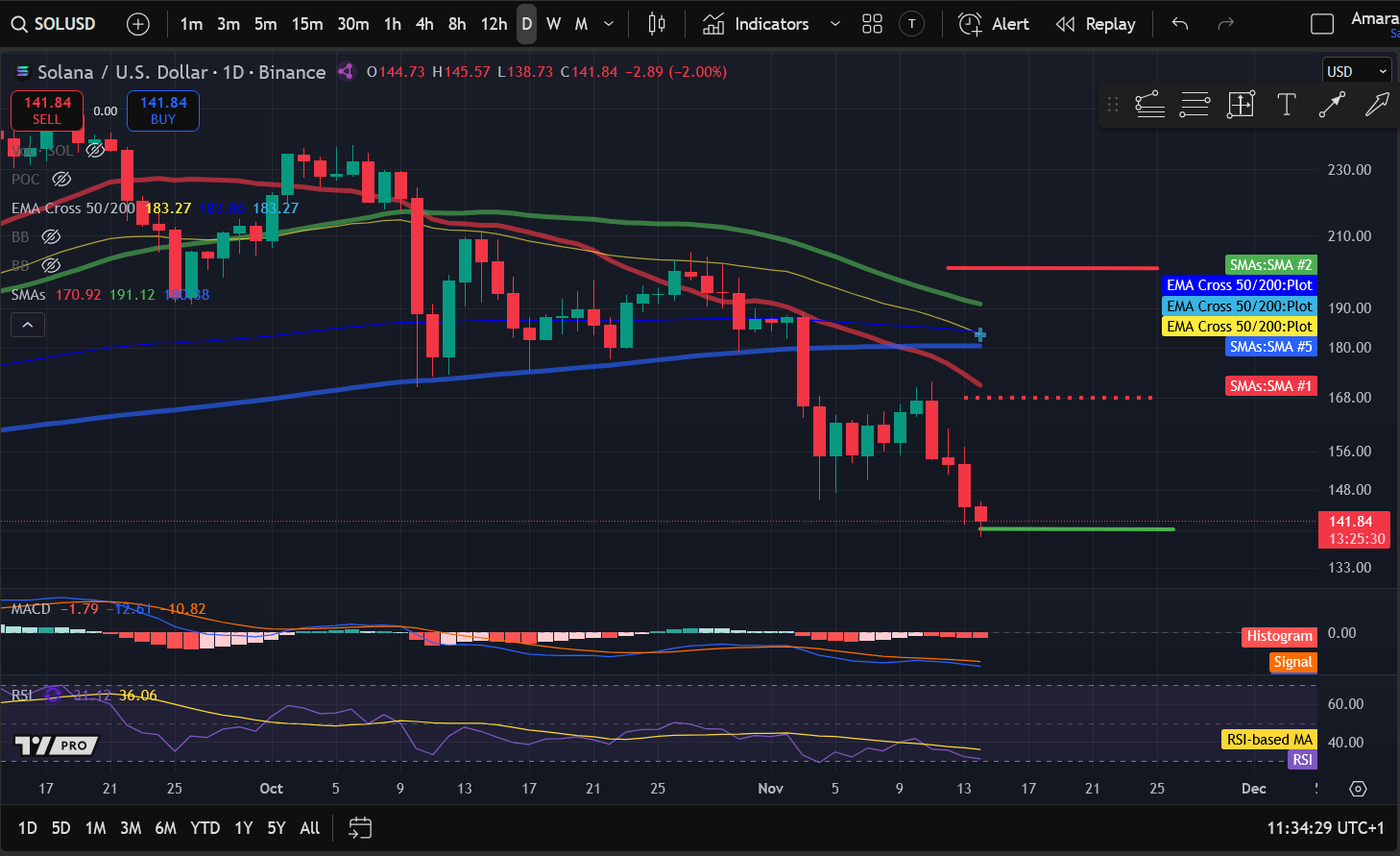Open the USD currency dropdown

pyautogui.click(x=1356, y=70)
